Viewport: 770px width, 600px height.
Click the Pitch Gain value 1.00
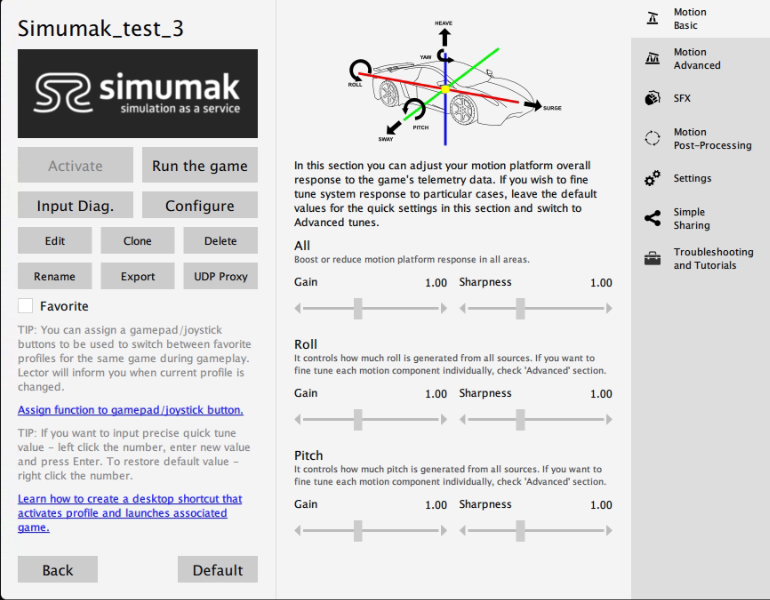pos(436,505)
